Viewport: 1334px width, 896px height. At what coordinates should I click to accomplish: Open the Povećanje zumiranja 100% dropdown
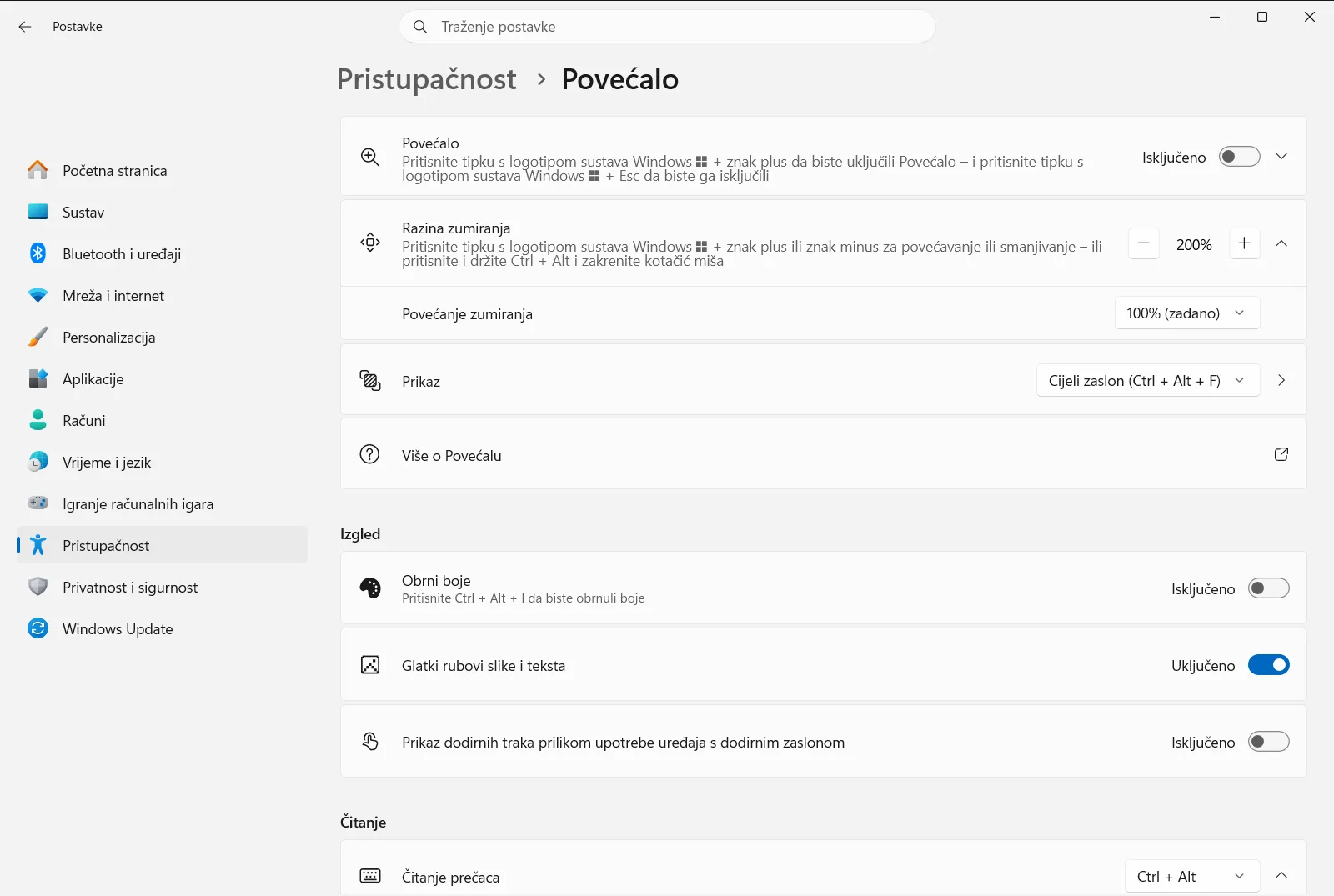pos(1186,313)
